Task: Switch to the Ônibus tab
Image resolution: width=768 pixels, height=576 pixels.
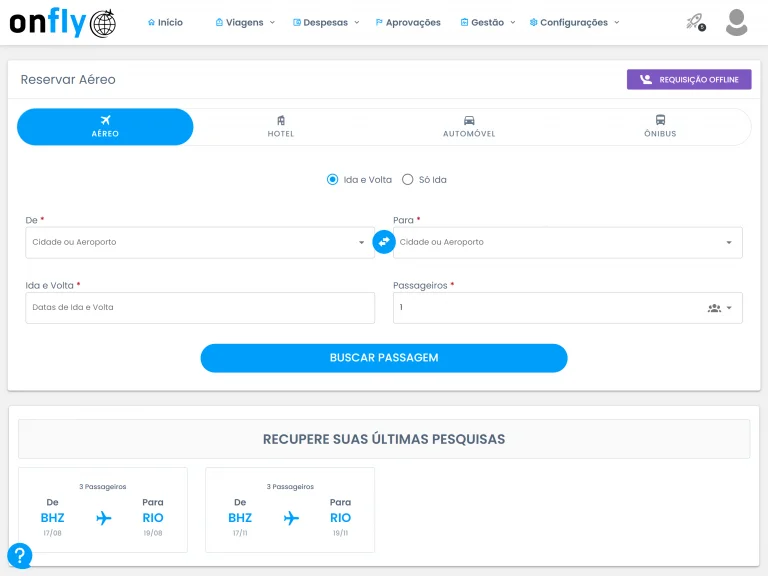Action: point(660,127)
